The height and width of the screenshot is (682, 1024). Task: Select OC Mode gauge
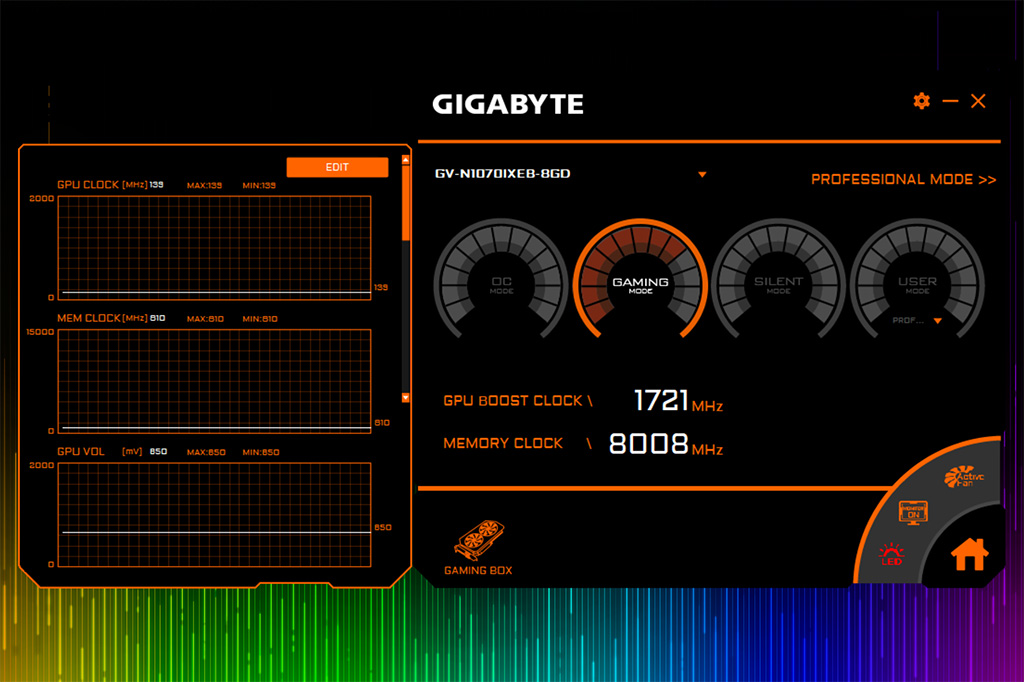(502, 281)
